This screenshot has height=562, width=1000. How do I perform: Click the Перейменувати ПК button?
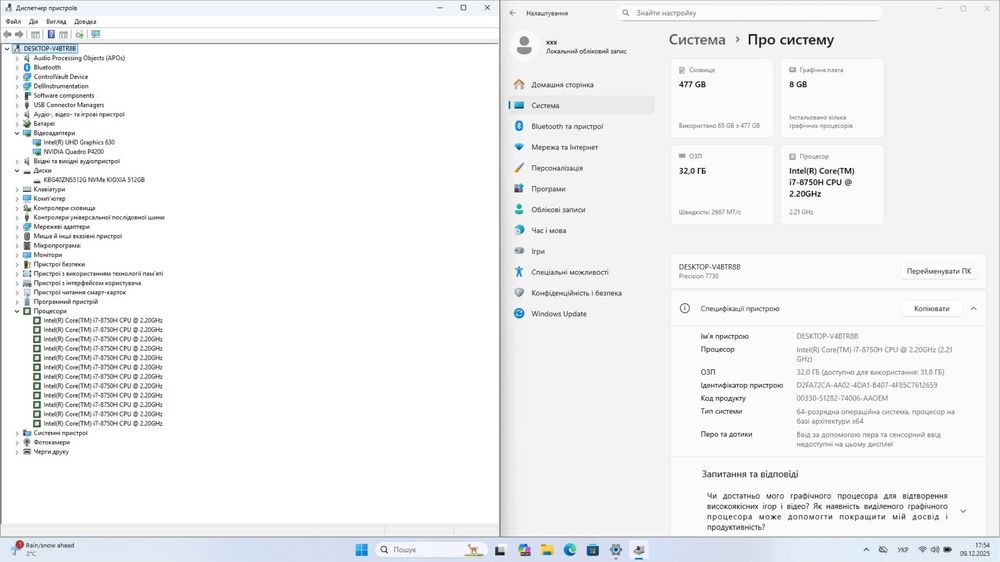click(x=939, y=271)
